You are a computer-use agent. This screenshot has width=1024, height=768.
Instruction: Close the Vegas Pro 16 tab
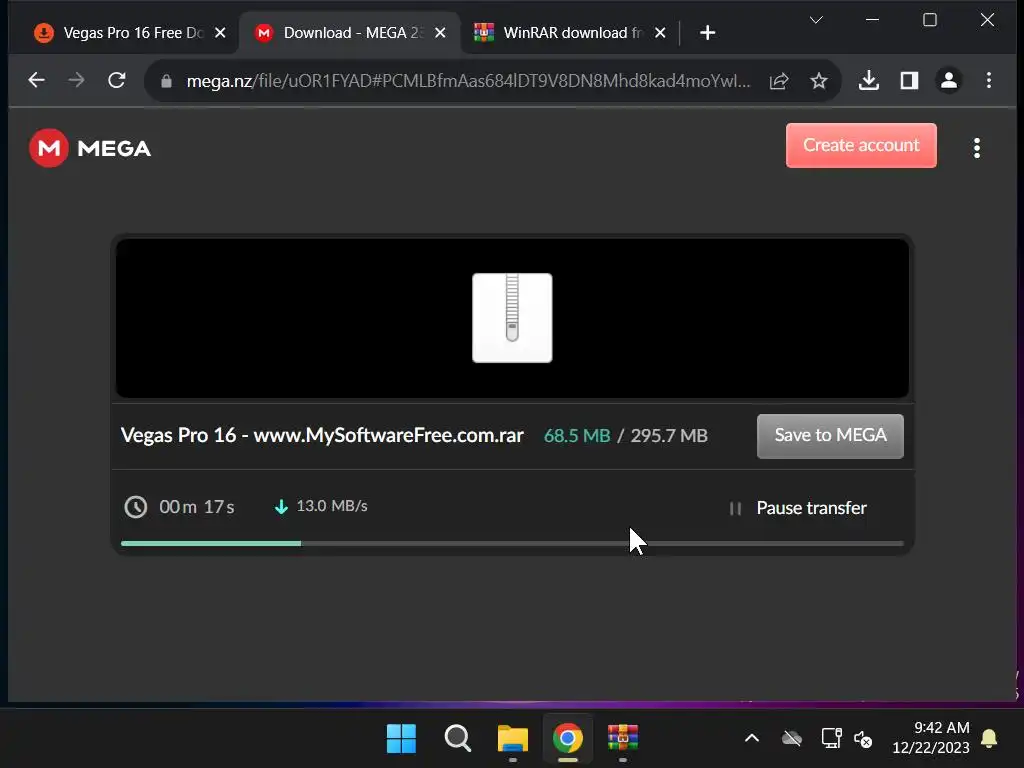click(x=221, y=33)
